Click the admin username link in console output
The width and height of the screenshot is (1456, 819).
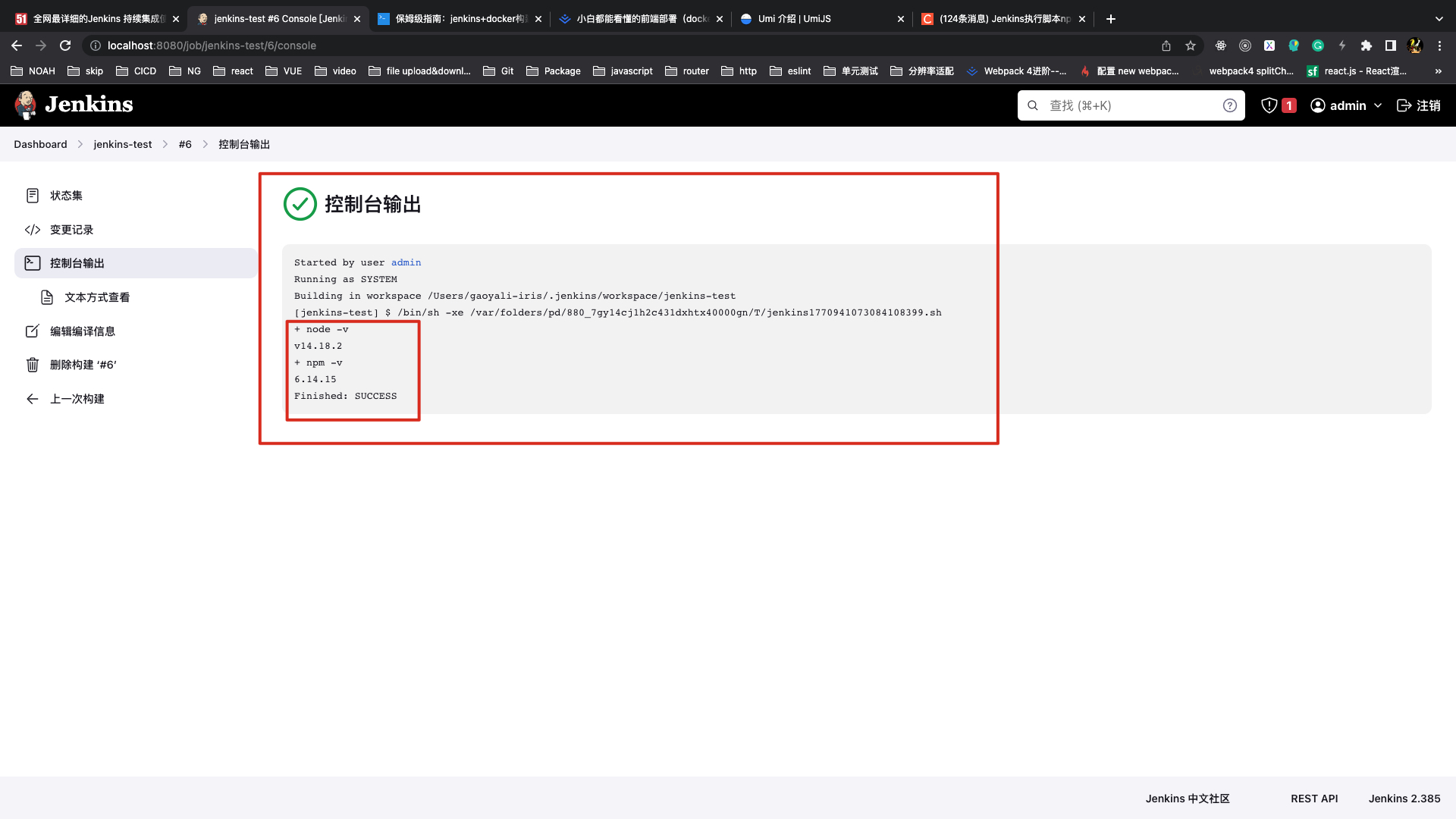[x=405, y=262]
